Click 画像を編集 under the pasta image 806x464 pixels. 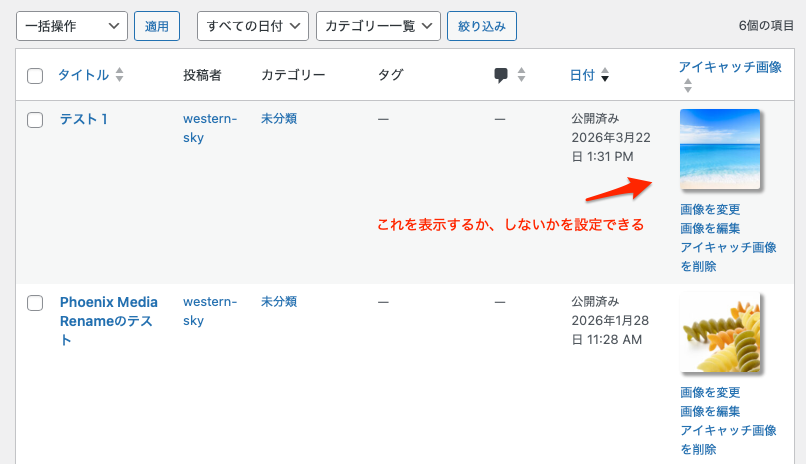(x=710, y=411)
